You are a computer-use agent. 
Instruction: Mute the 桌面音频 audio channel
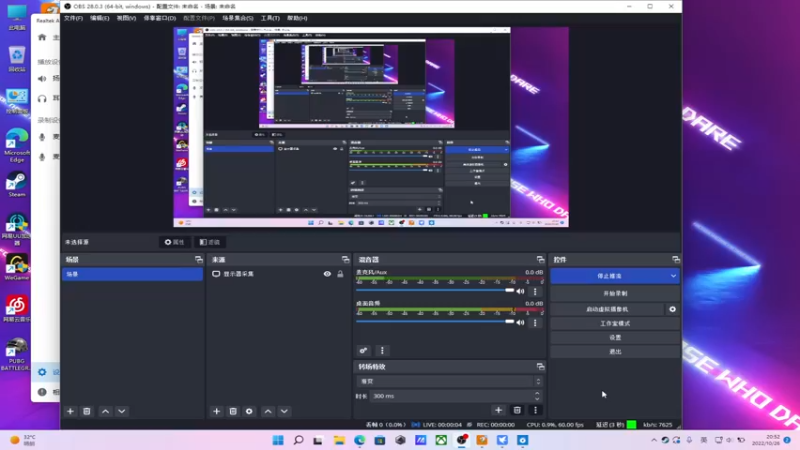click(x=520, y=322)
